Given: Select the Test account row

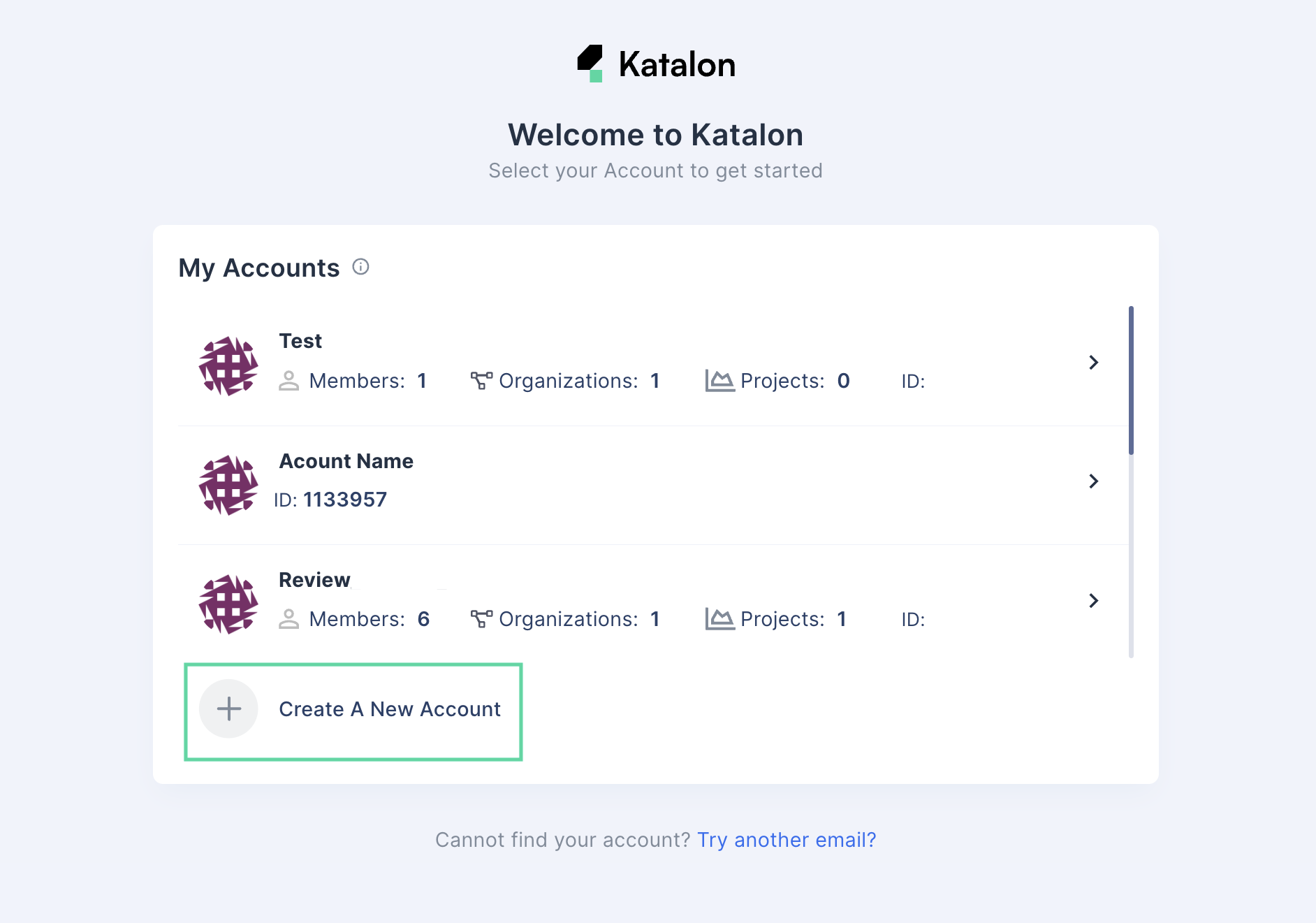Looking at the screenshot, I should click(x=629, y=363).
